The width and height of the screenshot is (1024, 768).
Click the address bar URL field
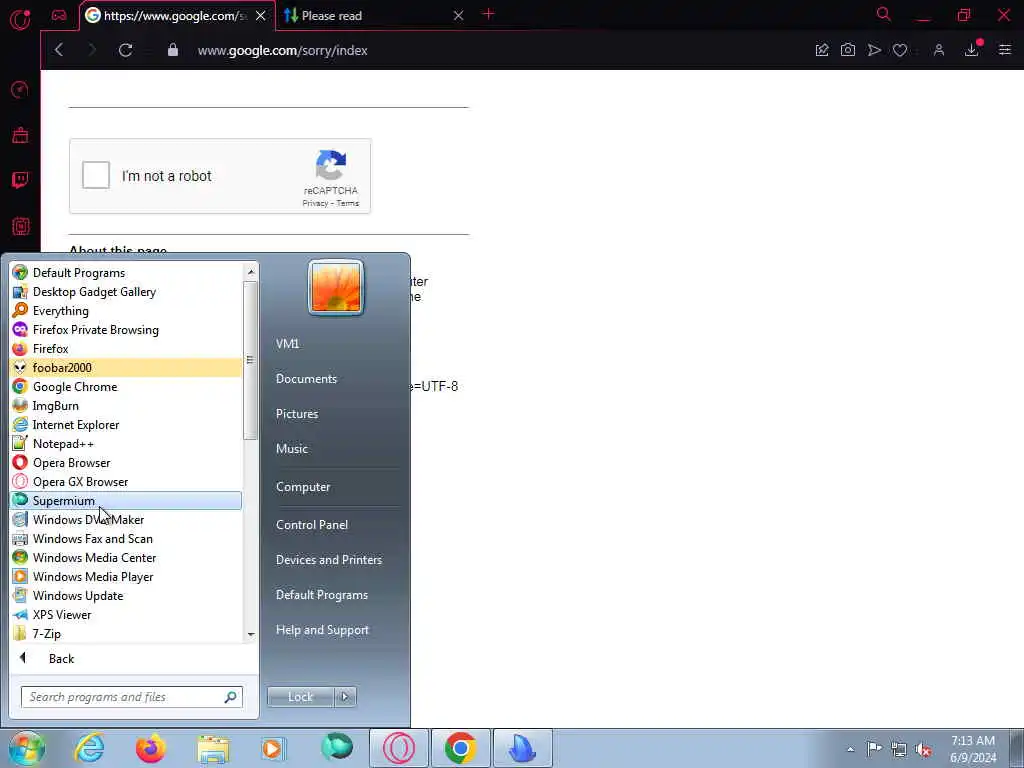[283, 50]
